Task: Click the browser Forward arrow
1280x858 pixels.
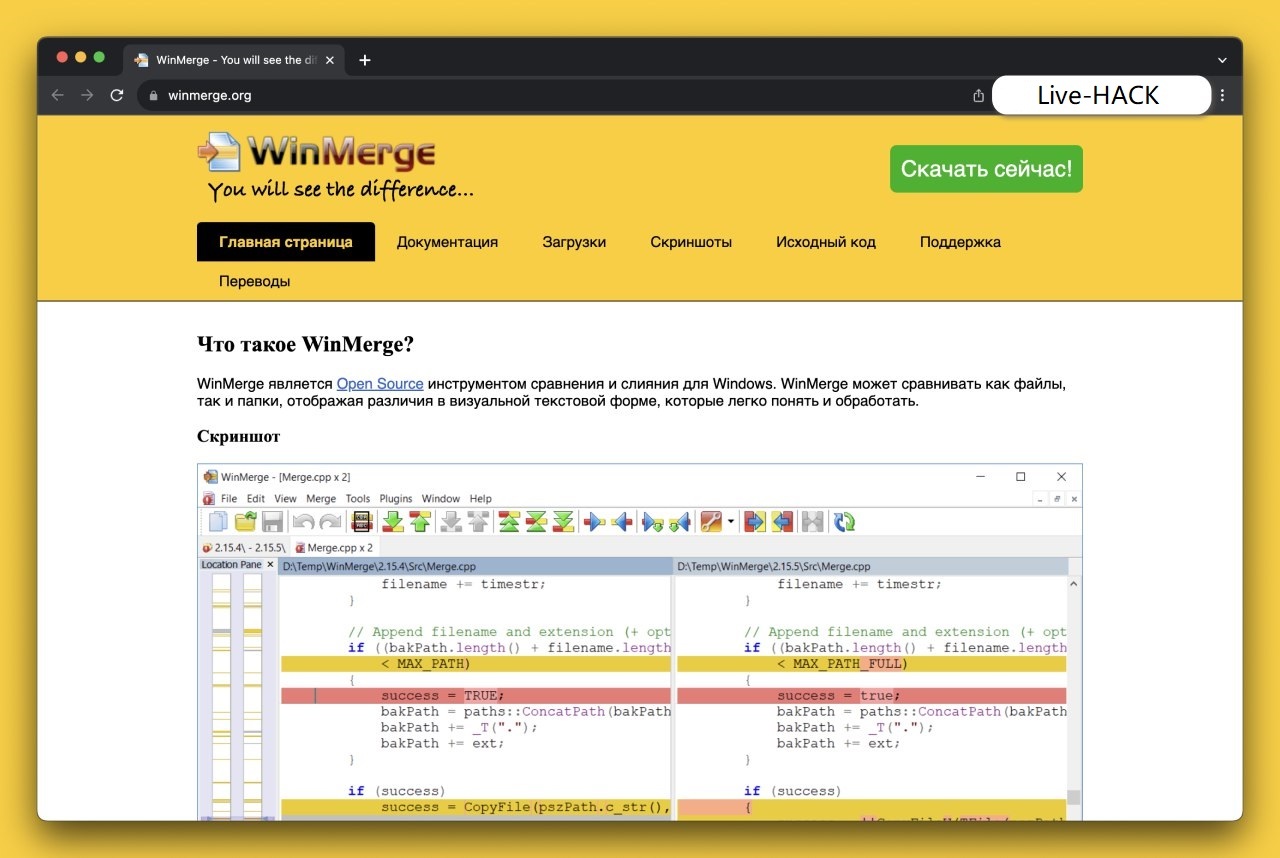Action: 87,95
